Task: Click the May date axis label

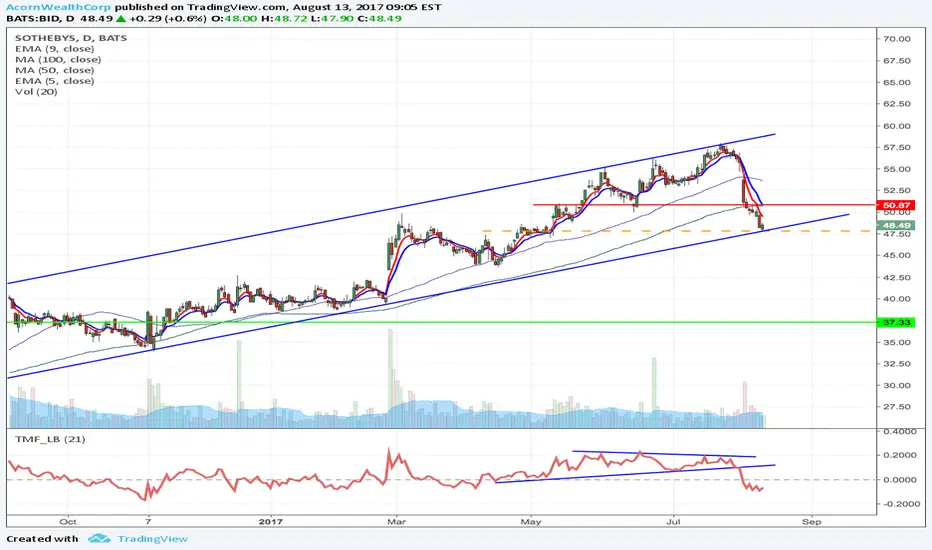Action: 531,521
